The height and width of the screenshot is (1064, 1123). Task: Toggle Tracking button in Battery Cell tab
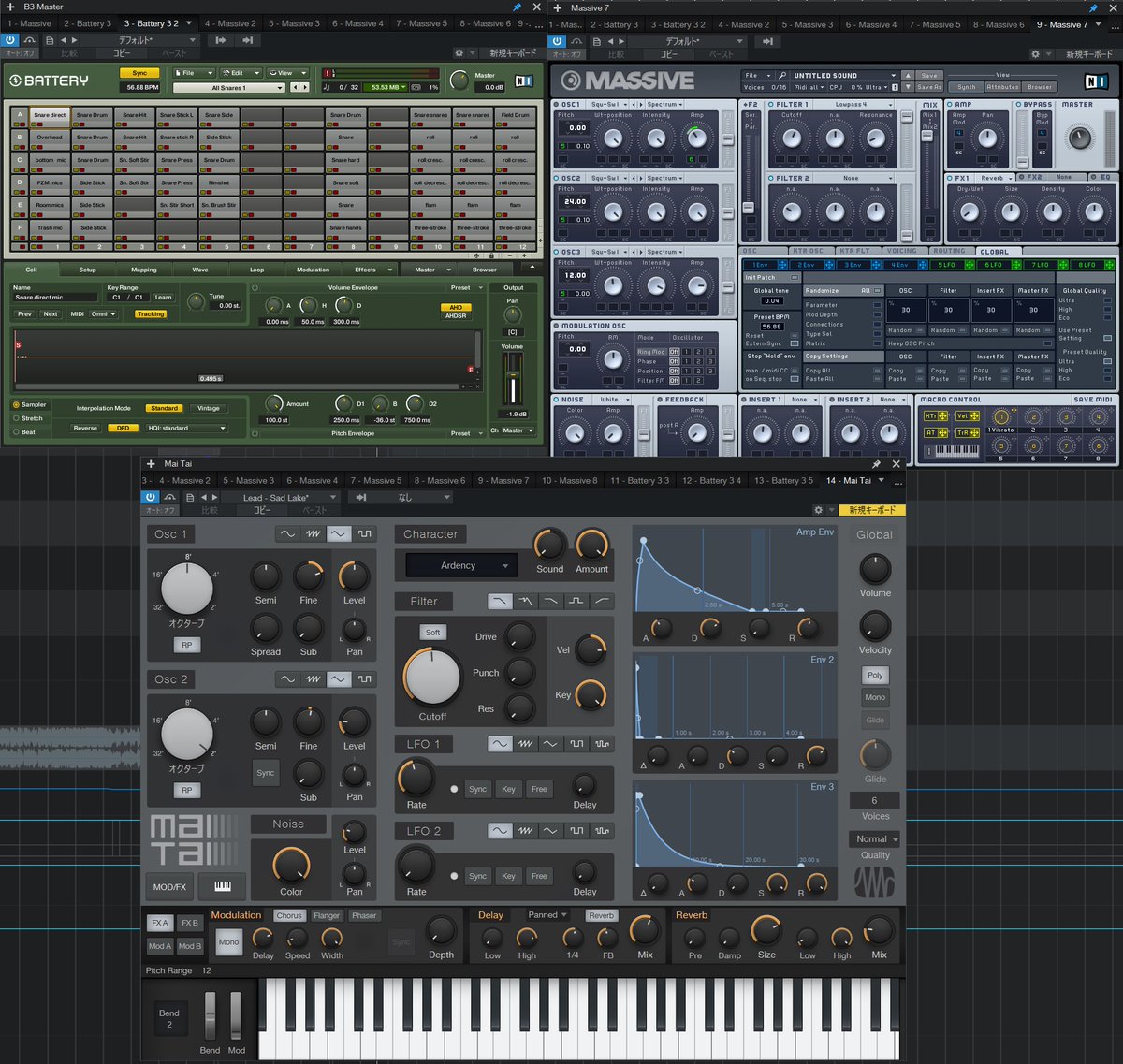pyautogui.click(x=151, y=314)
